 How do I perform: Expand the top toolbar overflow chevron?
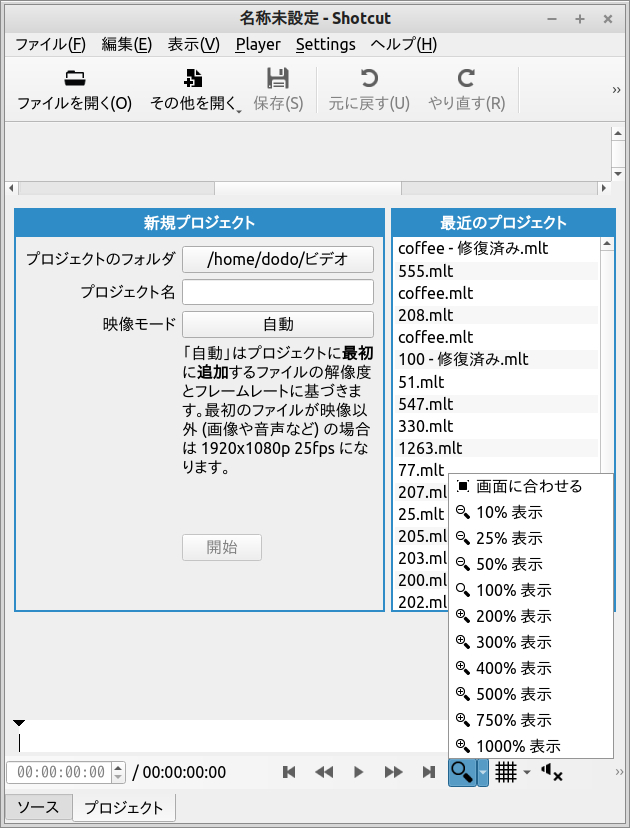(616, 90)
